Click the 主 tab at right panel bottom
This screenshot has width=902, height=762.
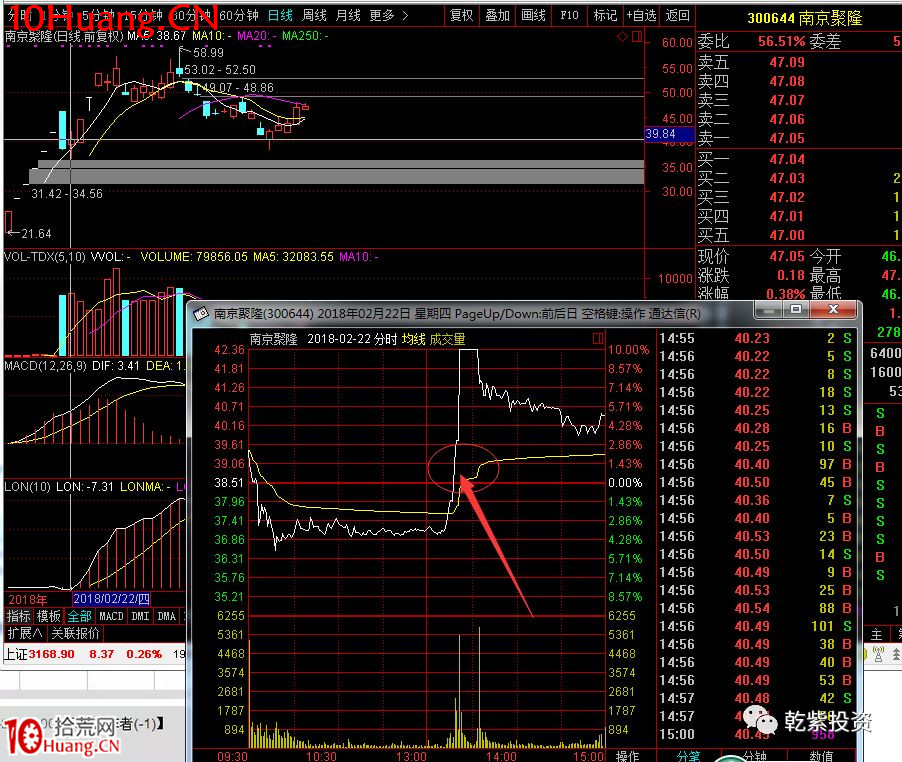tap(877, 634)
